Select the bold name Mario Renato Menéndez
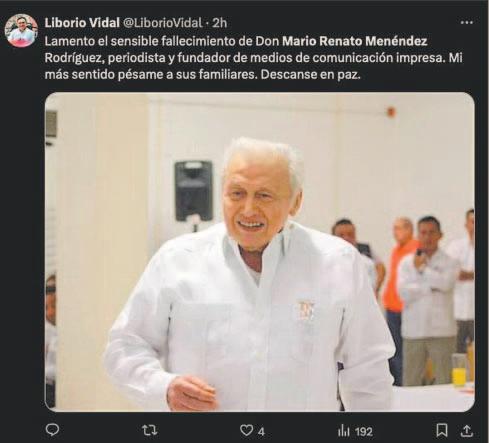Image resolution: width=489 pixels, height=443 pixels. tap(355, 41)
